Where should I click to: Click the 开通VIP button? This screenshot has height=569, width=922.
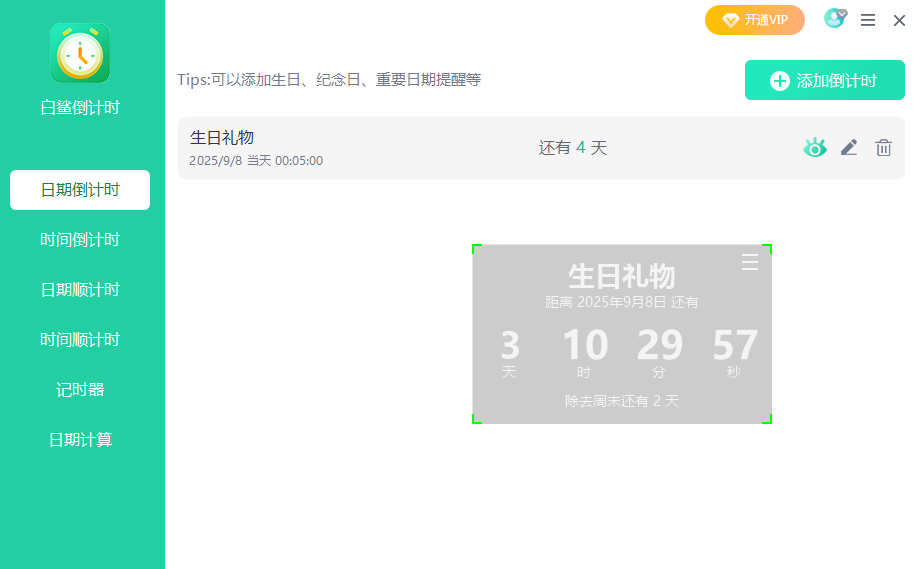click(x=755, y=20)
